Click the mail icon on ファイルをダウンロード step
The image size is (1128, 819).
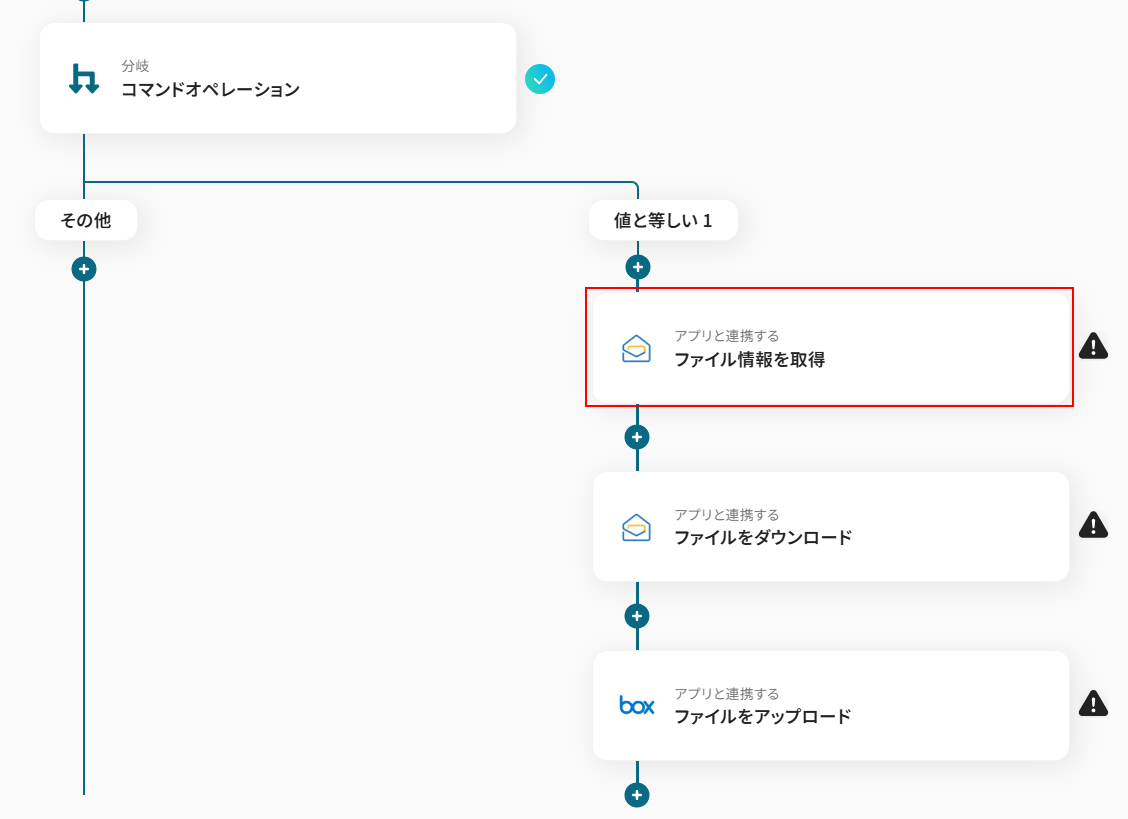(636, 527)
